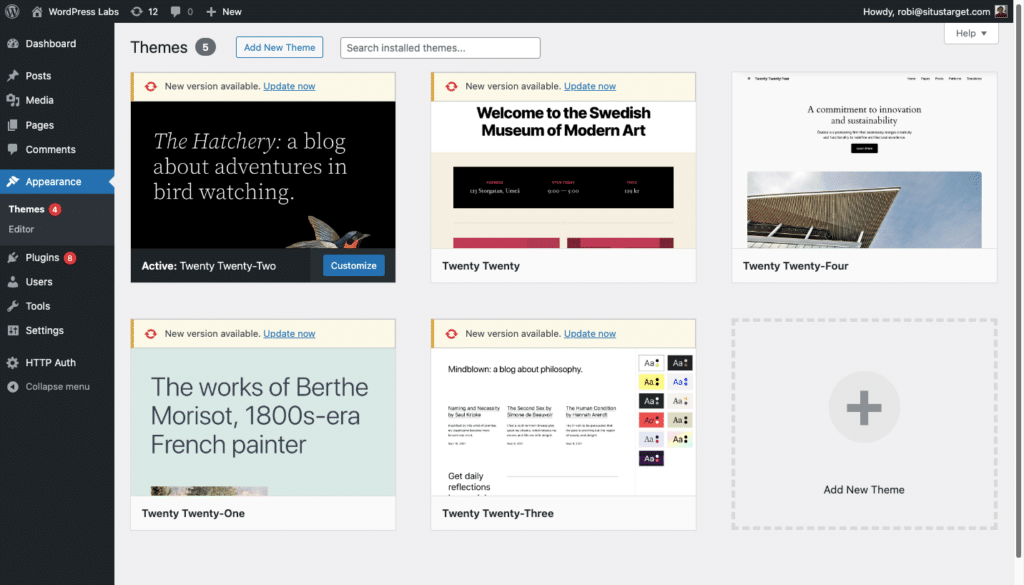Click the Twenty Twenty-Three theme name
This screenshot has height=585, width=1024.
click(x=498, y=513)
